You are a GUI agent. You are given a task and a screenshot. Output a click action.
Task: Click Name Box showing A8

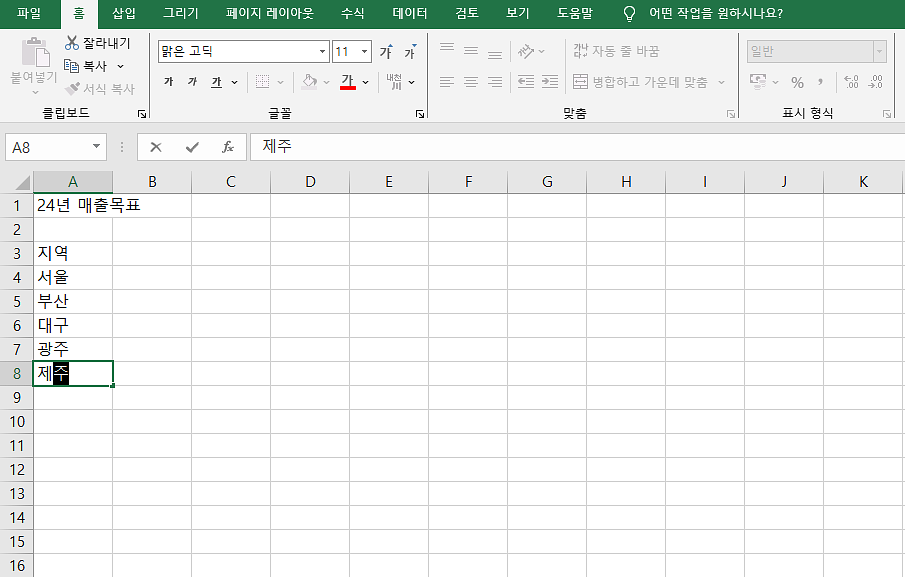[x=46, y=147]
